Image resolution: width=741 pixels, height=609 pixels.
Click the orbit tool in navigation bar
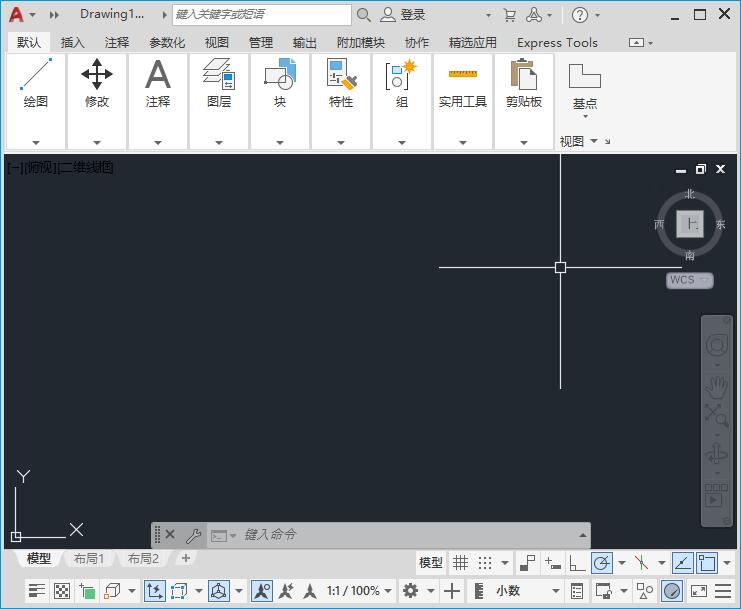tap(716, 454)
